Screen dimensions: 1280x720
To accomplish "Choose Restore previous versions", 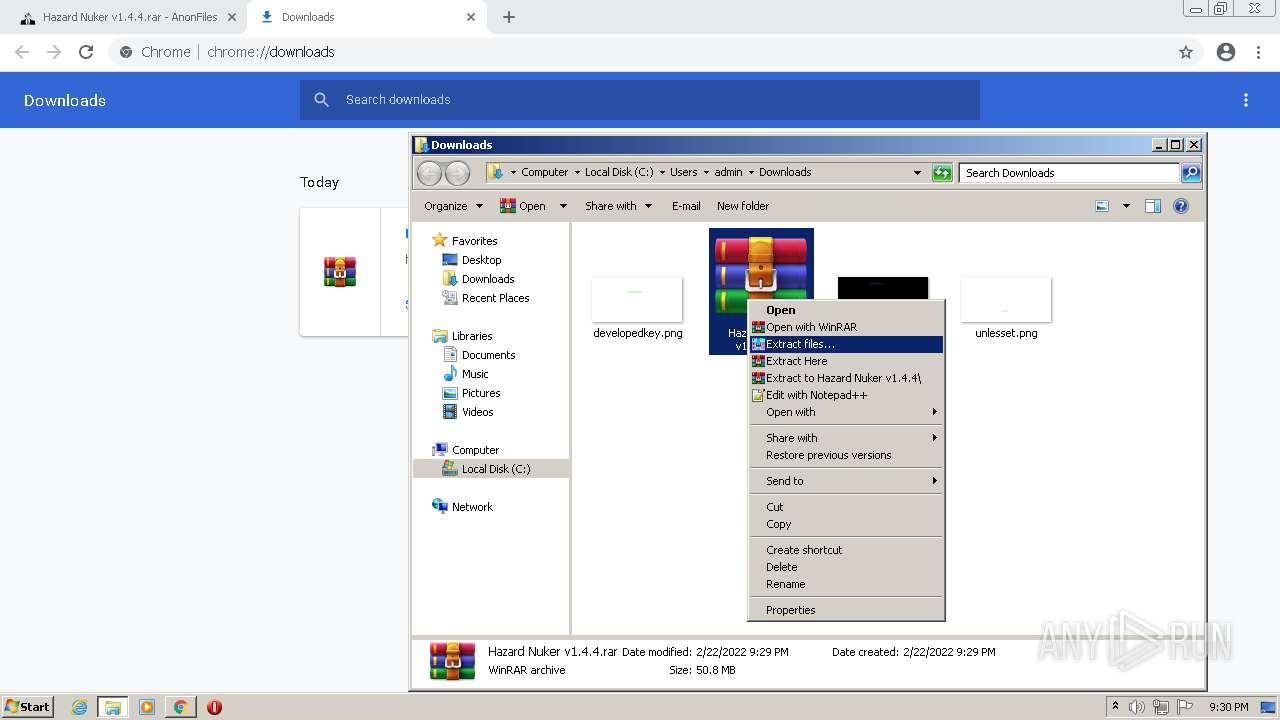I will pyautogui.click(x=846, y=455).
